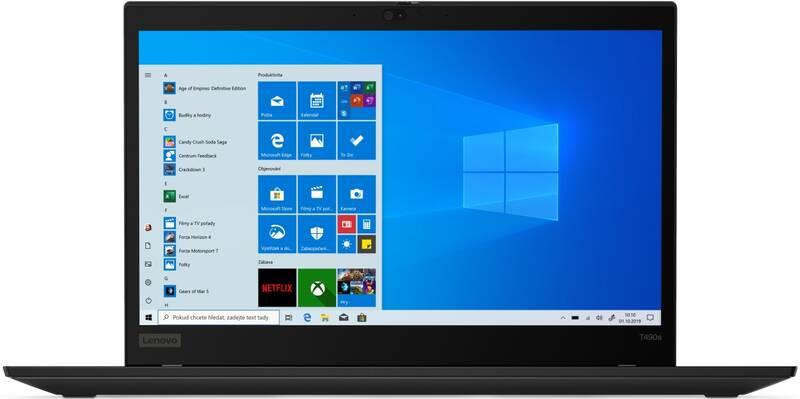Screen dimensions: 800x399
Task: Open the Kalendář calendar tile
Action: click(317, 101)
